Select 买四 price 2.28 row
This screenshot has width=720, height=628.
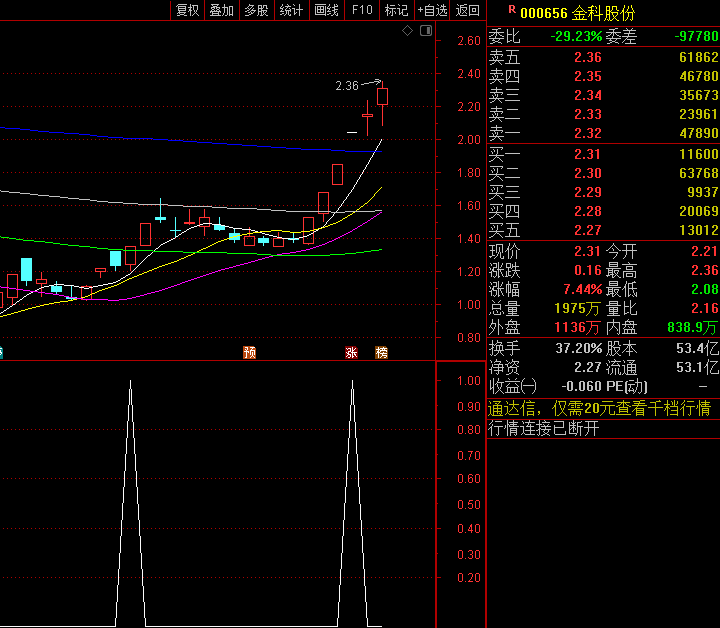click(x=603, y=212)
